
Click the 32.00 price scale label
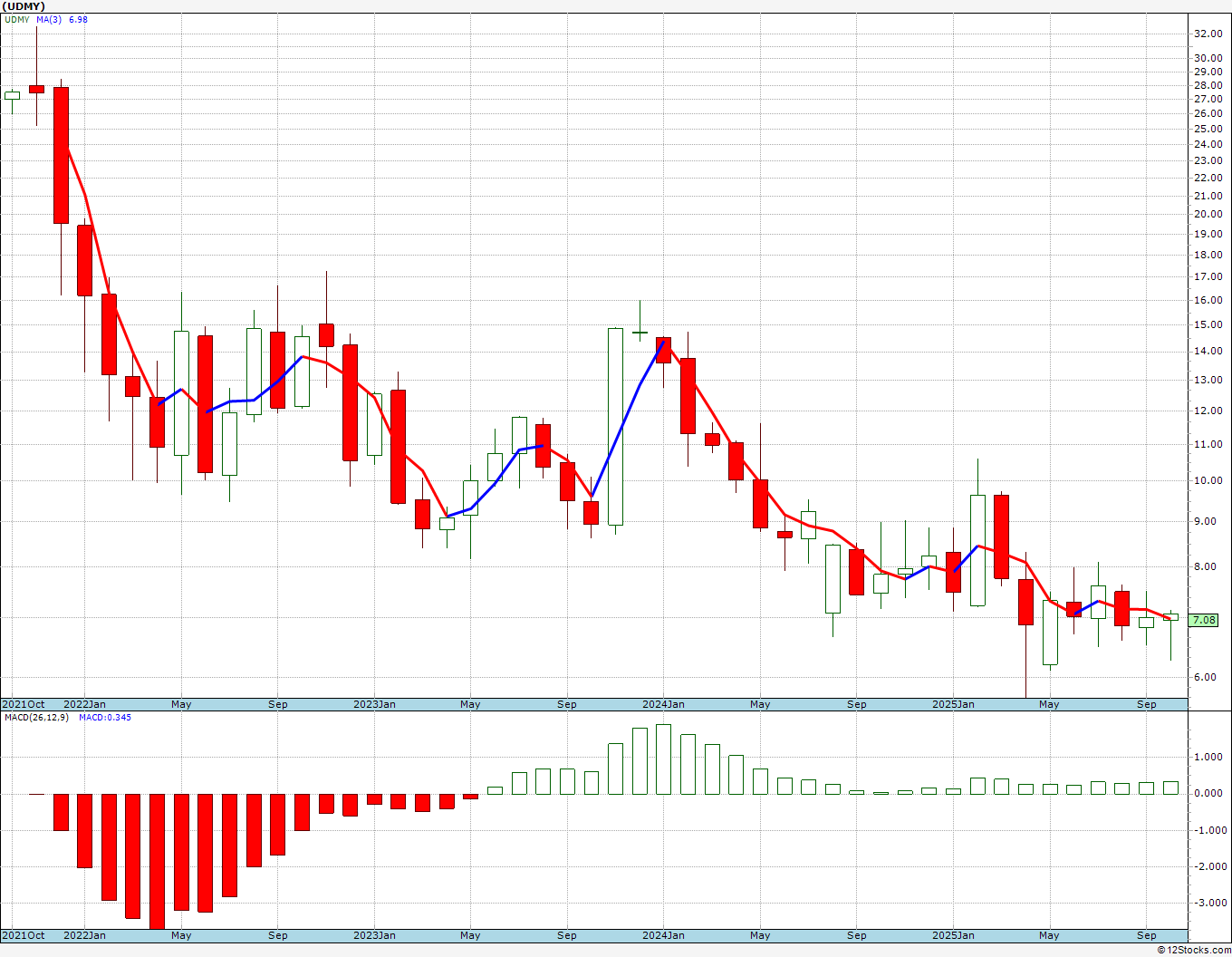(x=1208, y=34)
